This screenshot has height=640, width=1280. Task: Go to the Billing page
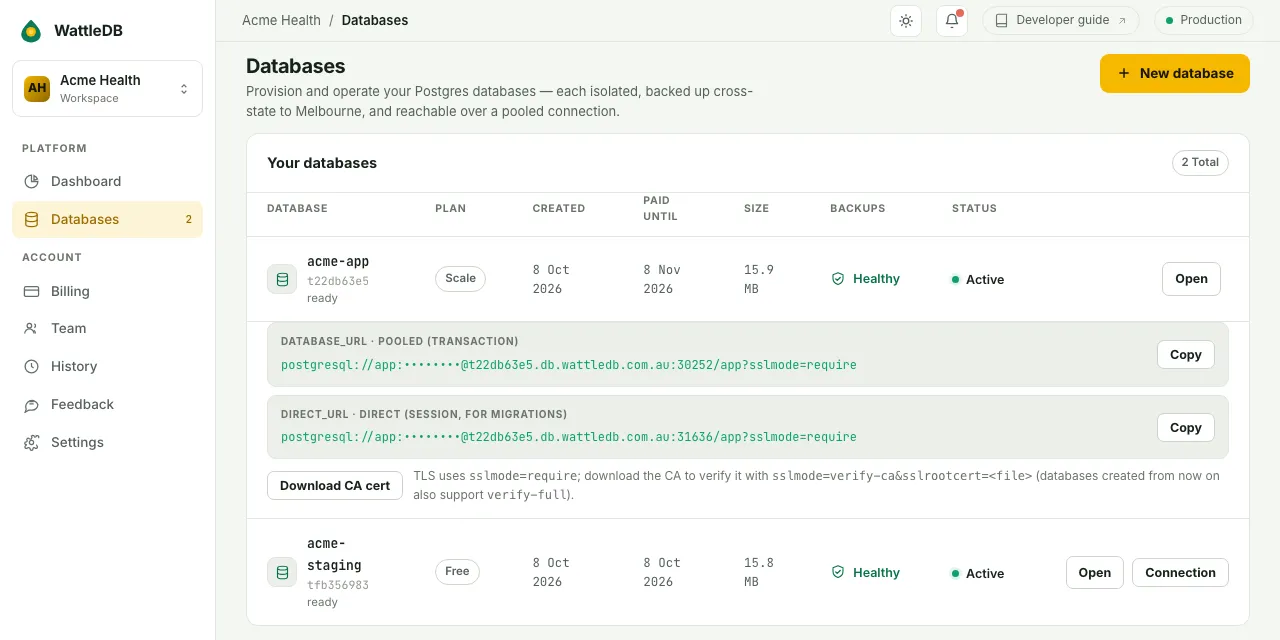[107, 291]
